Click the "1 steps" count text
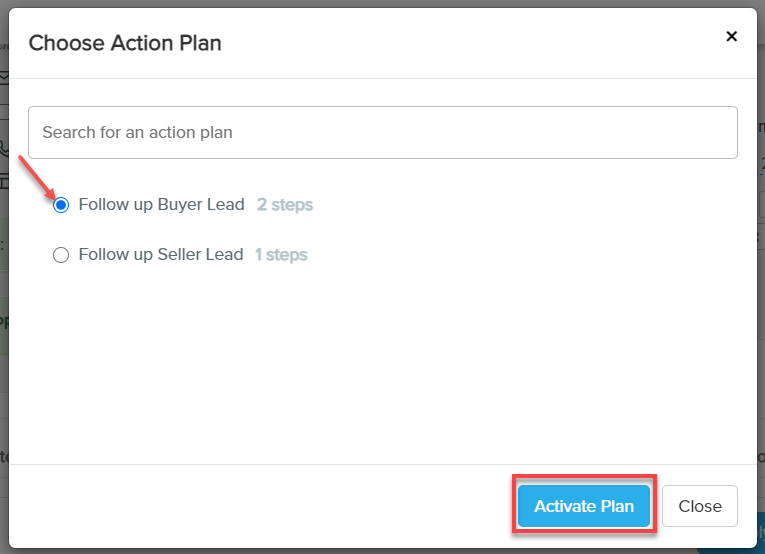The image size is (765, 554). point(281,255)
